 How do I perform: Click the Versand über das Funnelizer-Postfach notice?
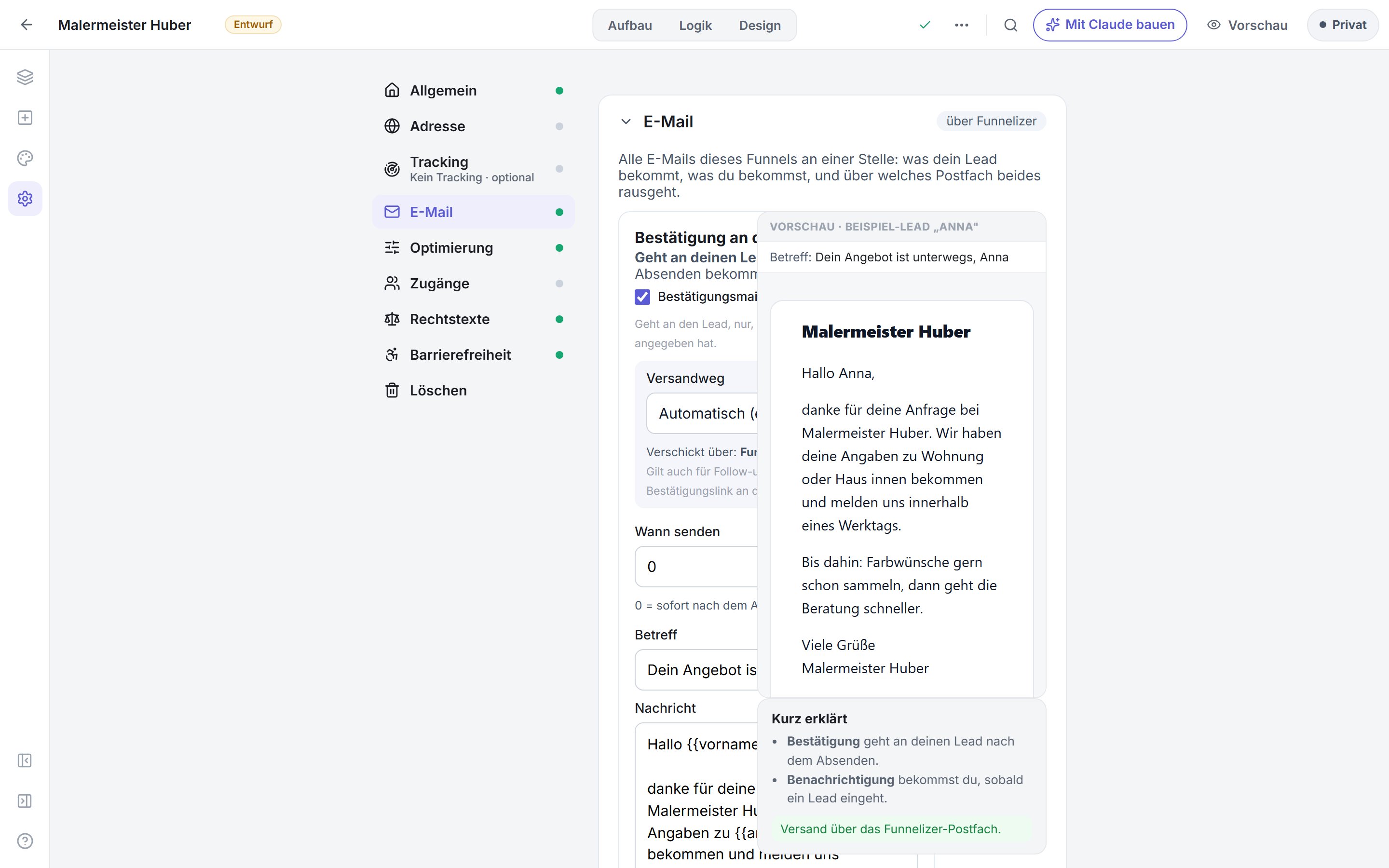coord(902,829)
